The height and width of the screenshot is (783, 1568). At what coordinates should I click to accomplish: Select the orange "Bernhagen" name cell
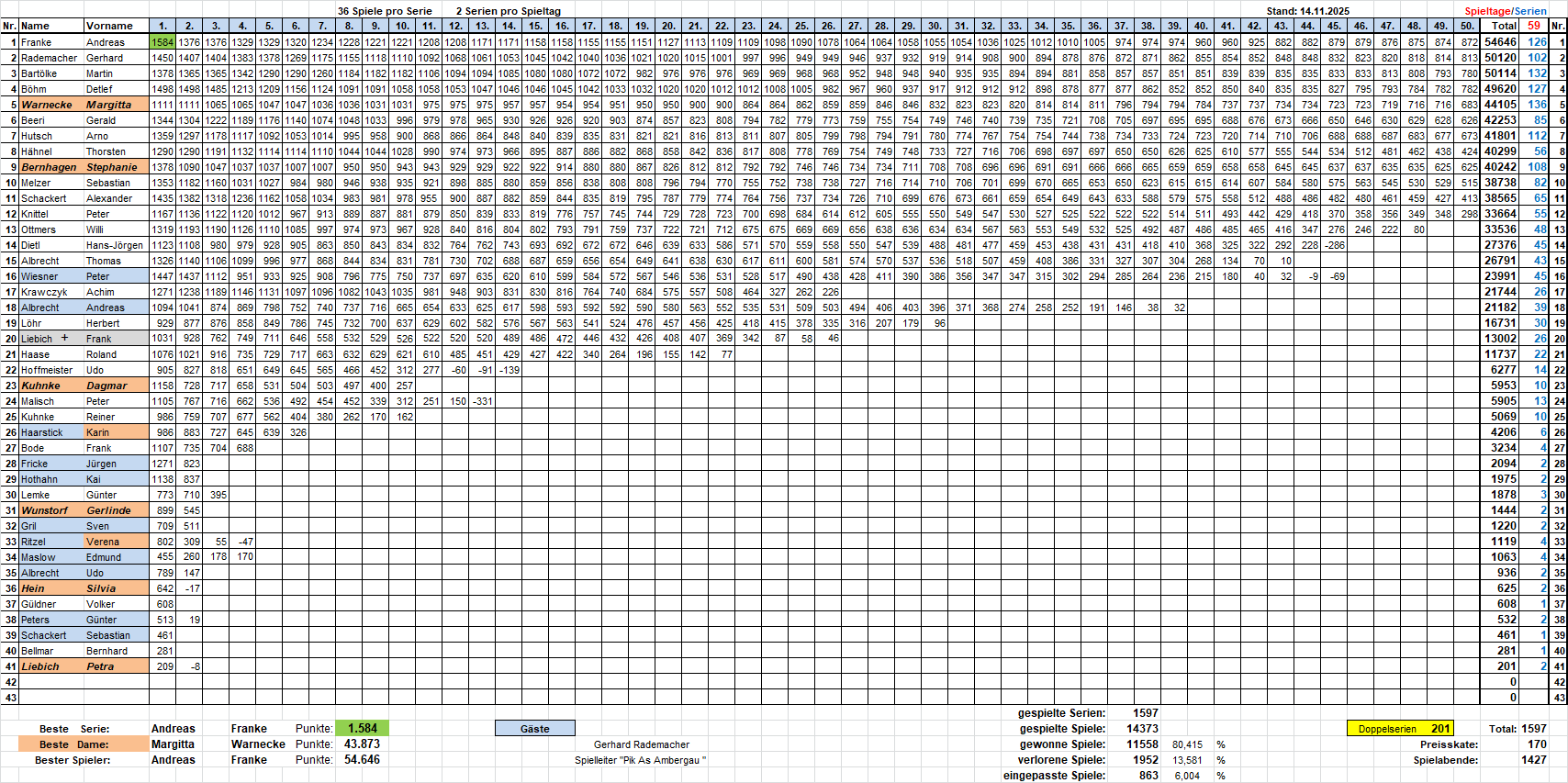coord(49,167)
